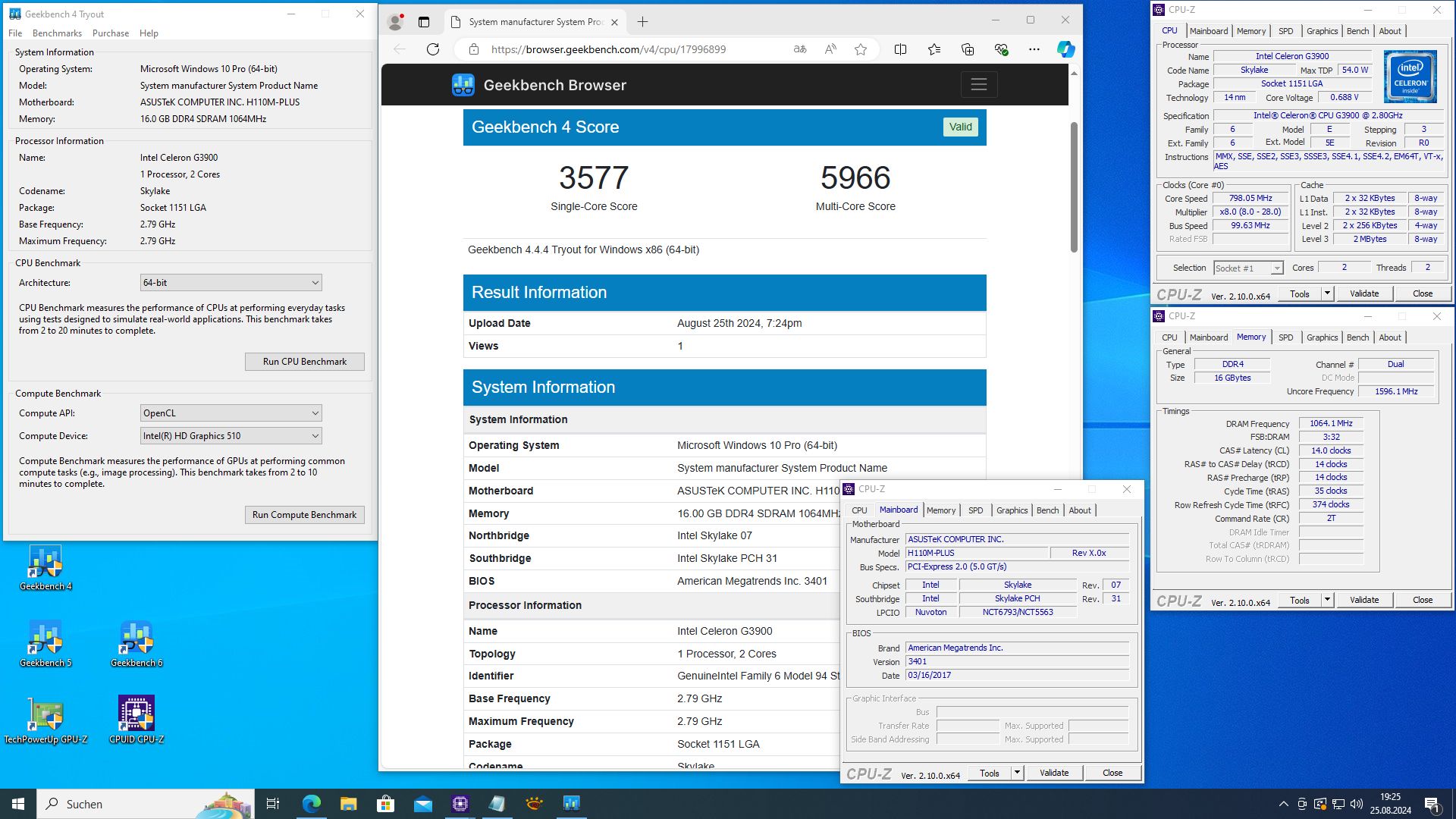
Task: Show hidden system tray icons
Action: coord(1283,804)
